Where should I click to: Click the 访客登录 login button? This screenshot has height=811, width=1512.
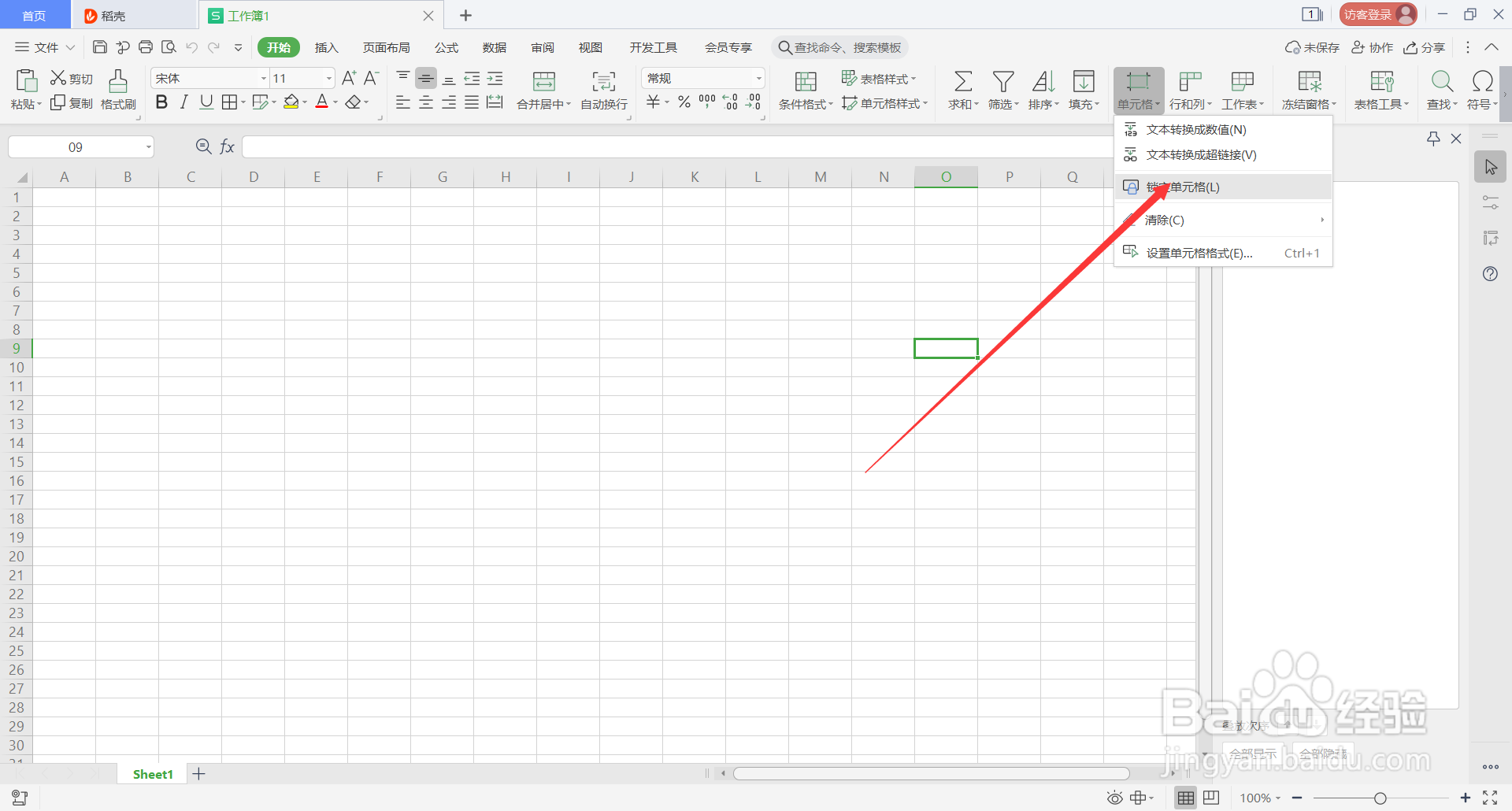pyautogui.click(x=1377, y=13)
